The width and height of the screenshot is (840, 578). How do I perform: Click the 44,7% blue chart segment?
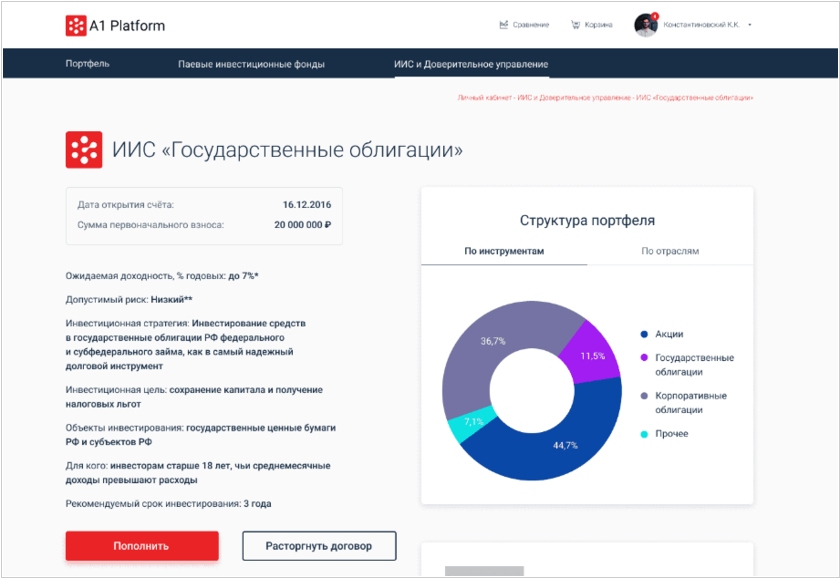coord(565,442)
